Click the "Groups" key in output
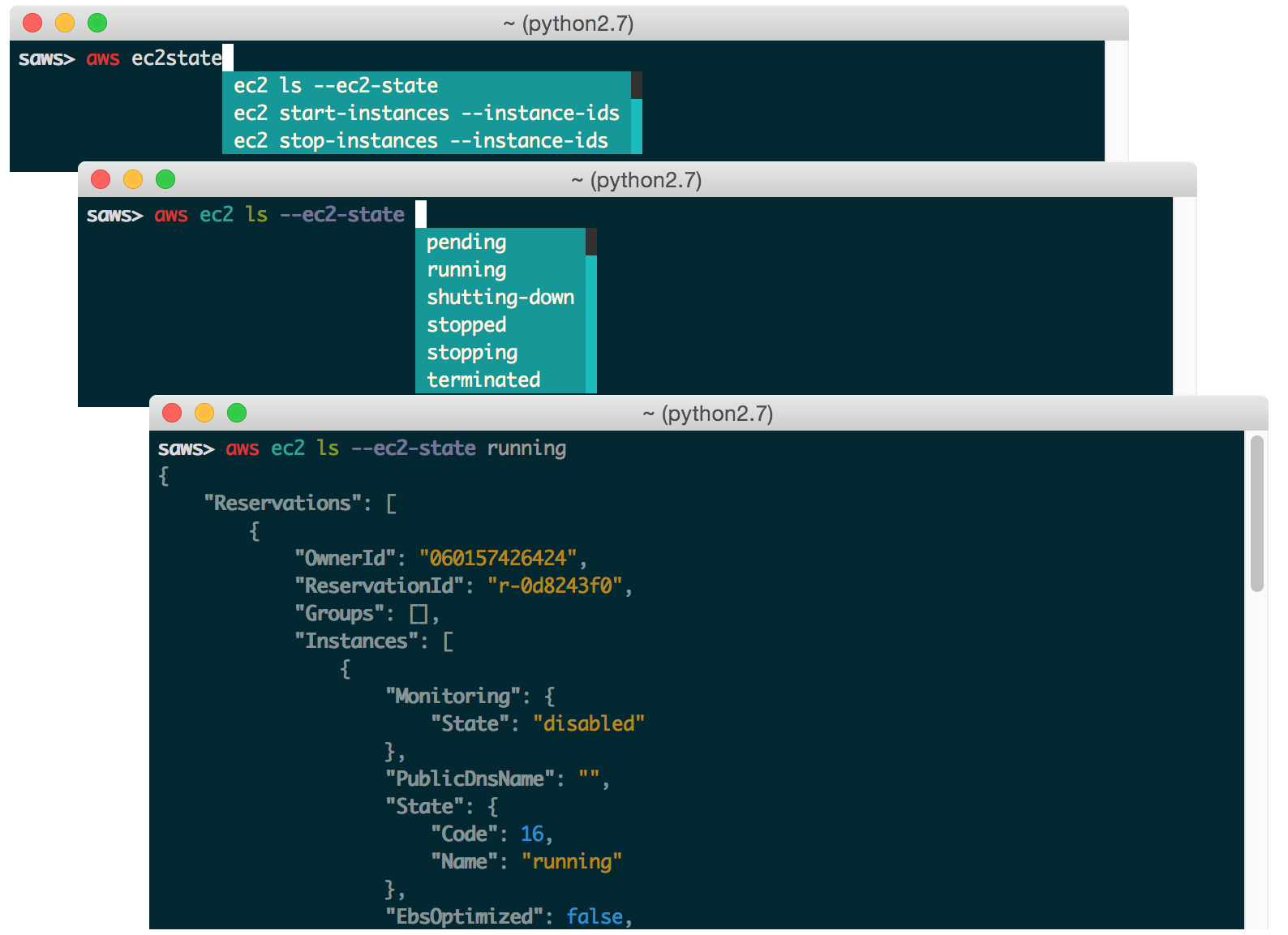 click(x=339, y=613)
